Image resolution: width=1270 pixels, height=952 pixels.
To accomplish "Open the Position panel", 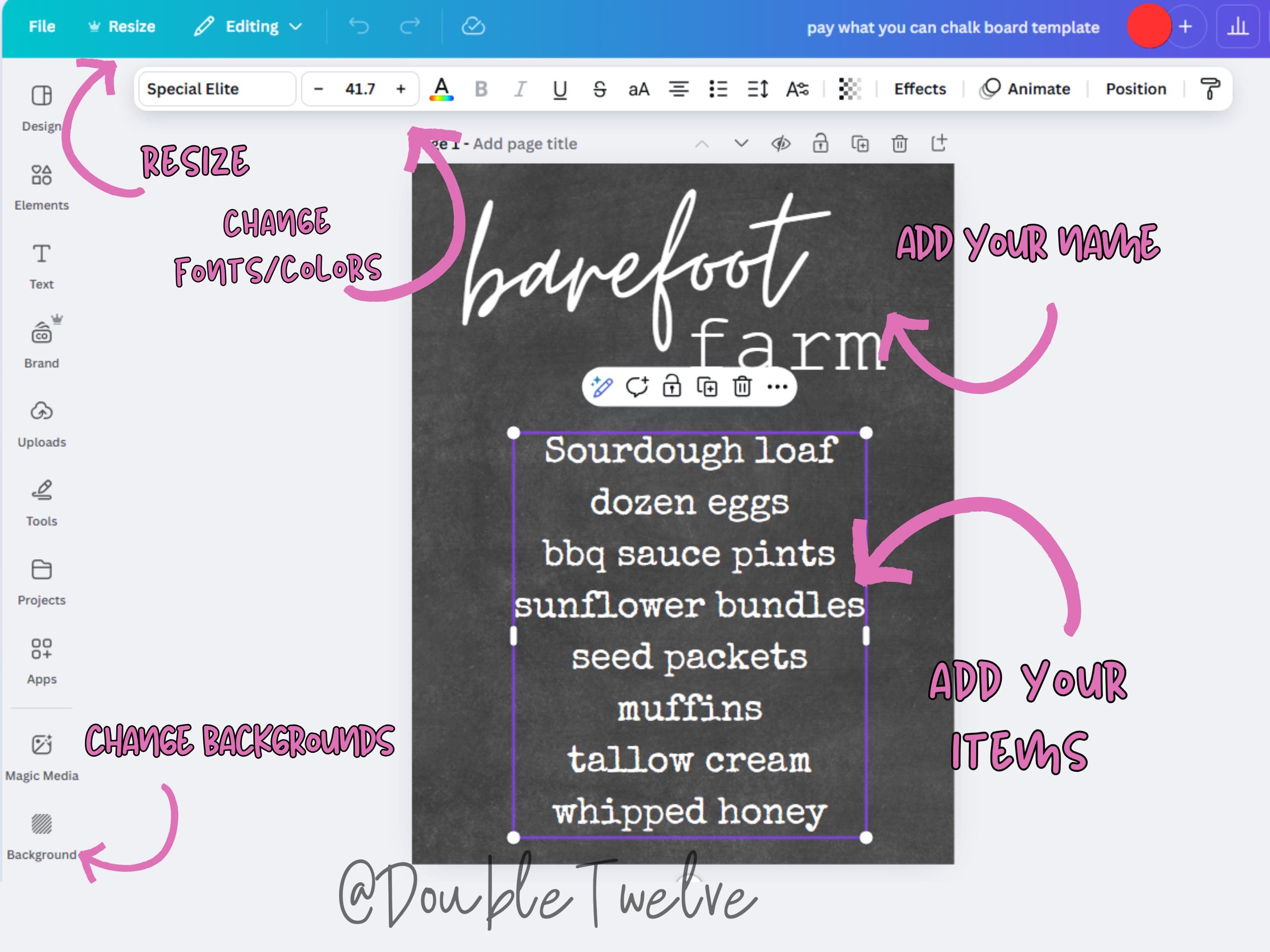I will tap(1136, 89).
